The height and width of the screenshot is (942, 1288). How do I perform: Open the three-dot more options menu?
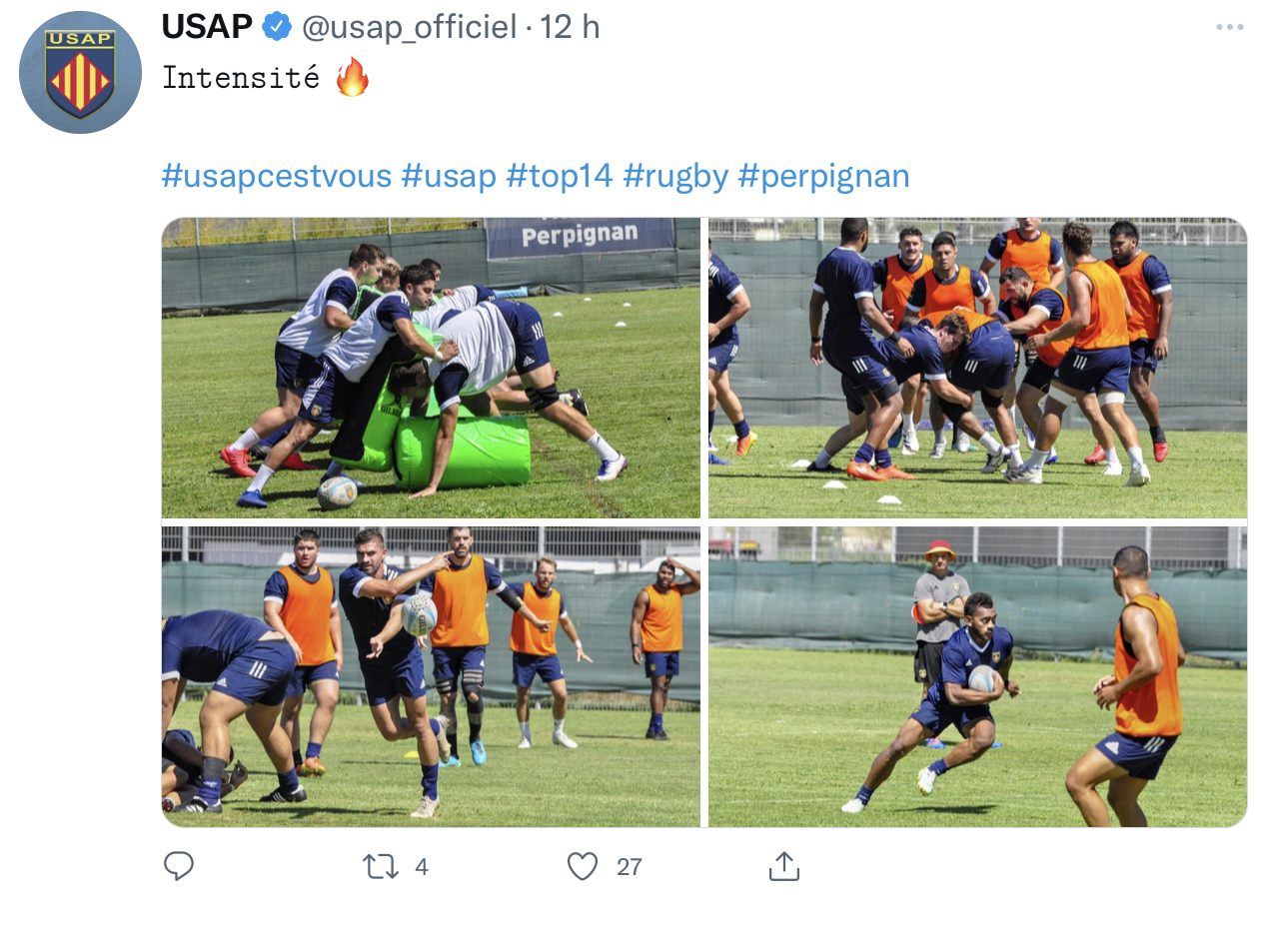click(1230, 27)
